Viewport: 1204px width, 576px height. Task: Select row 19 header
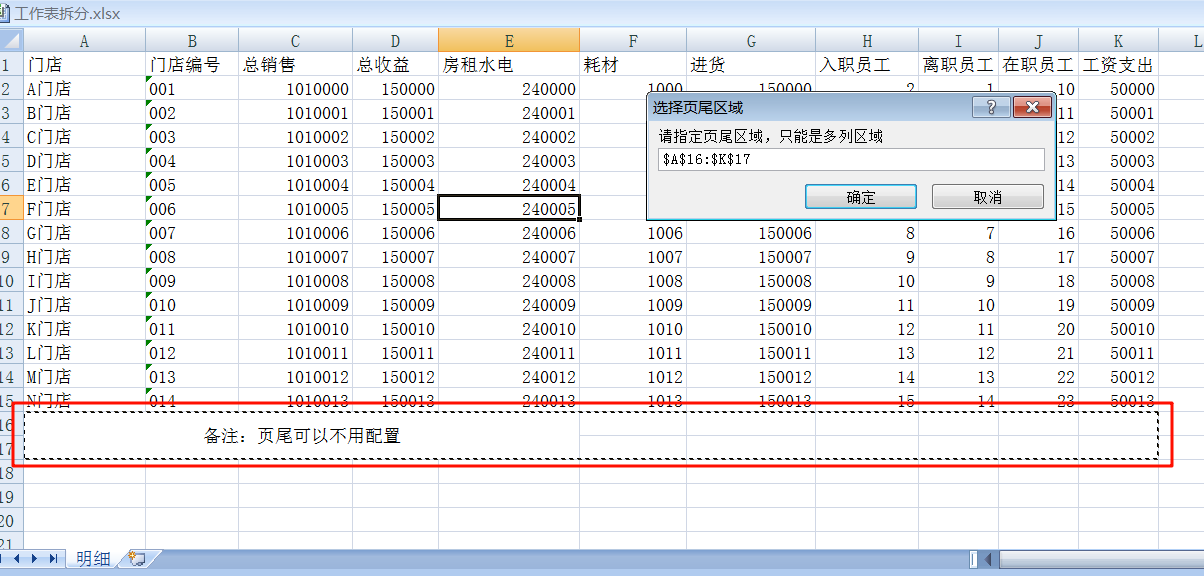click(x=11, y=497)
